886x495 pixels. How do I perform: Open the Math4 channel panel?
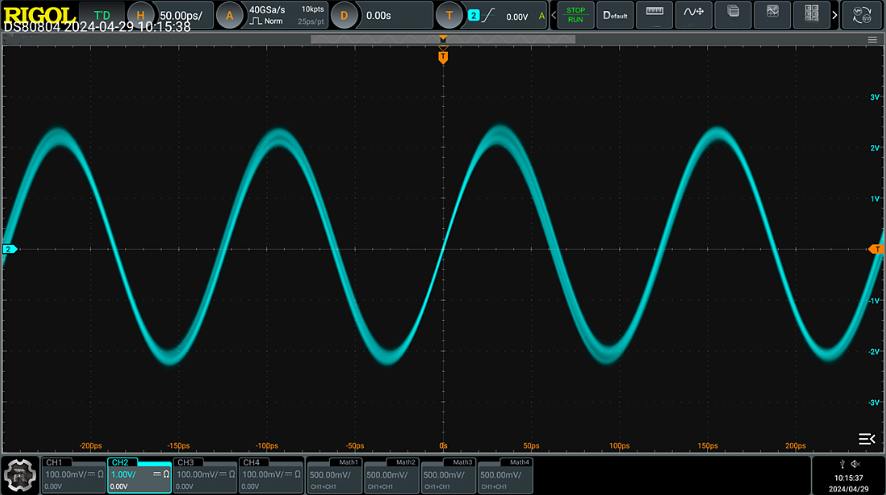point(505,475)
